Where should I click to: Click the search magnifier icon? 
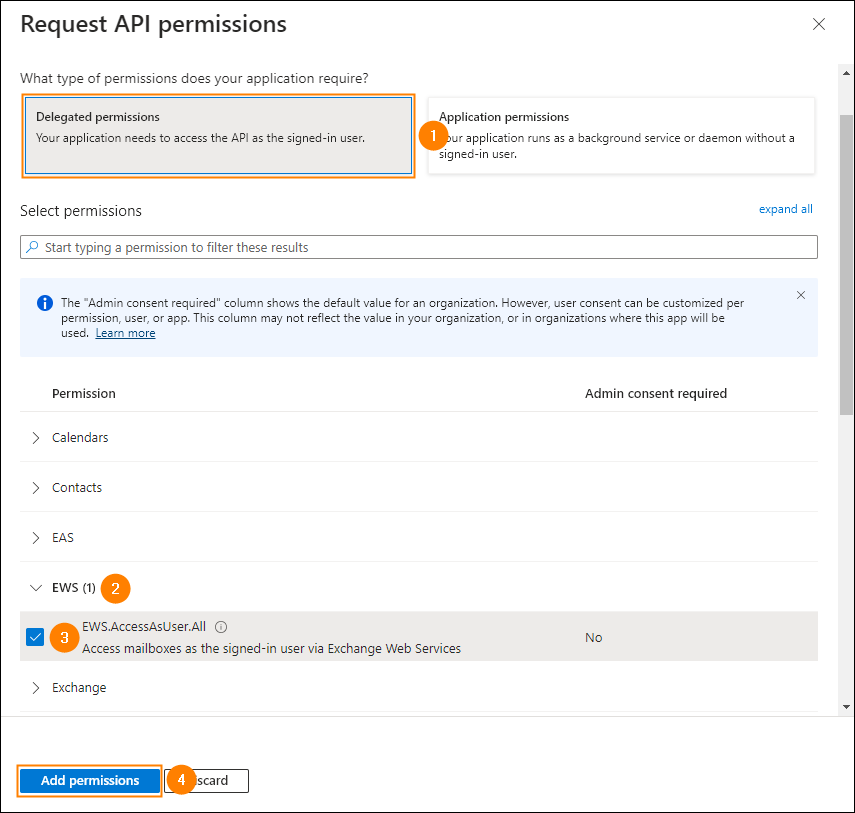[x=33, y=246]
